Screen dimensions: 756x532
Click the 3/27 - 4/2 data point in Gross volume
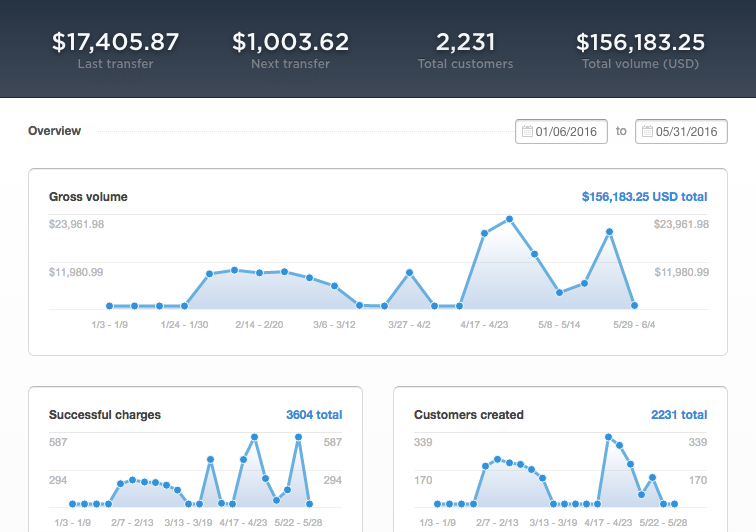409,273
